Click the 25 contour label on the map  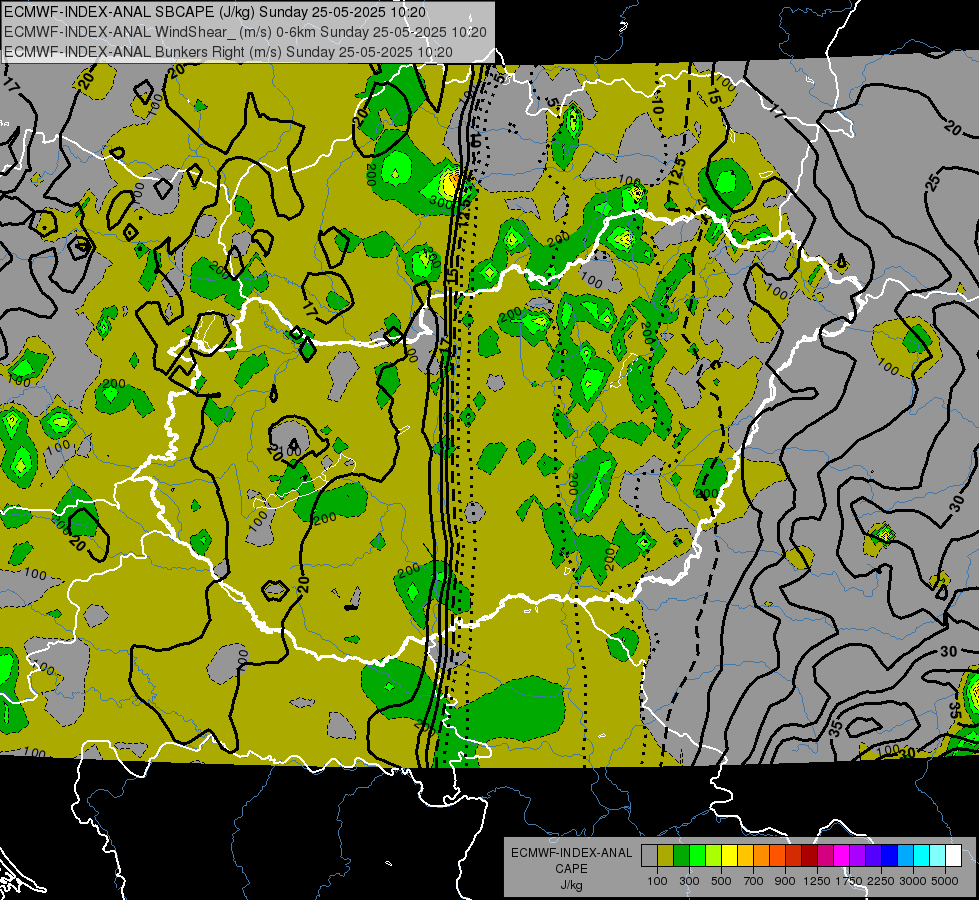coord(933,182)
